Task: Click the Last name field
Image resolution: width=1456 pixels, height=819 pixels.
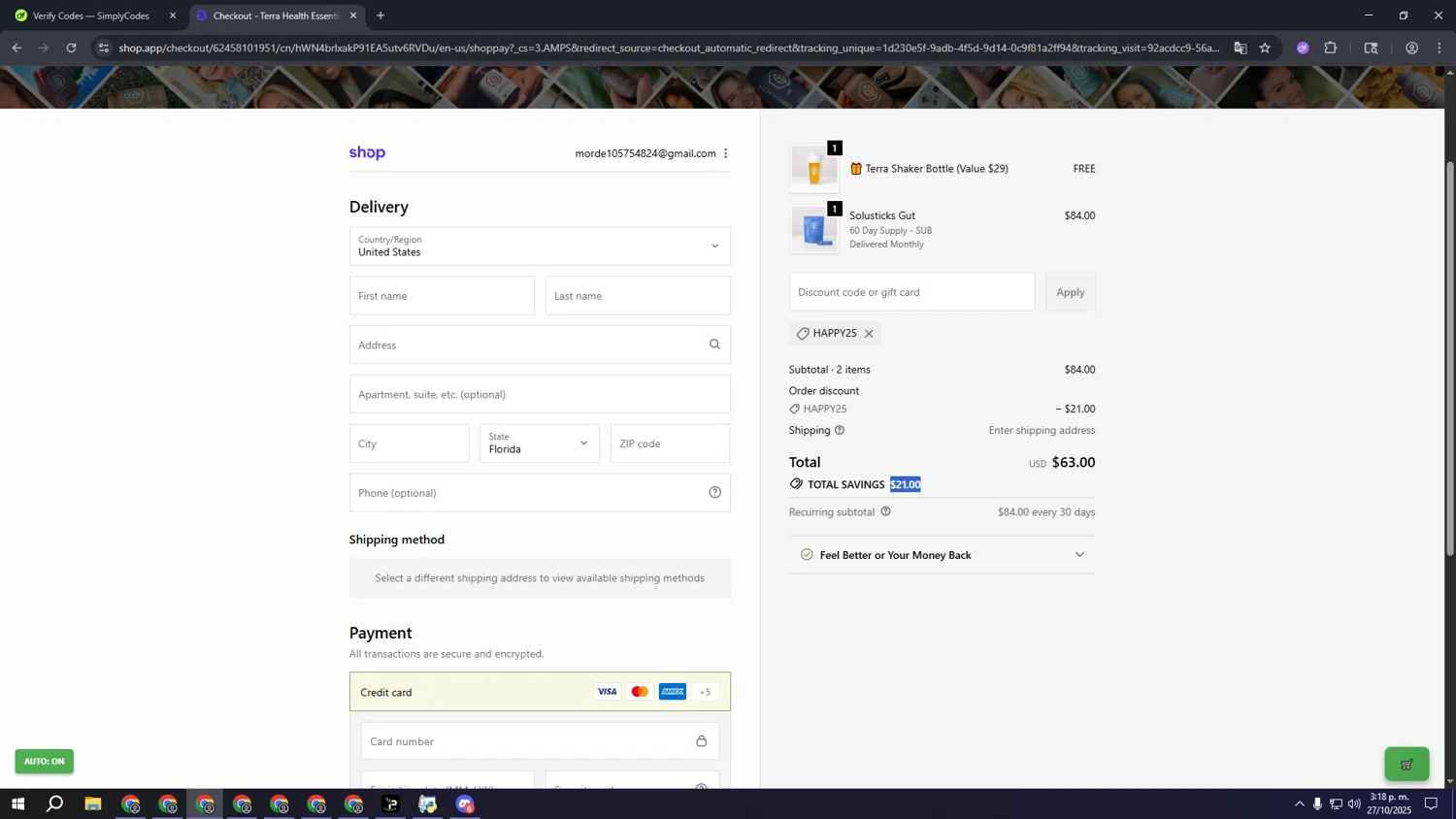Action: [638, 296]
